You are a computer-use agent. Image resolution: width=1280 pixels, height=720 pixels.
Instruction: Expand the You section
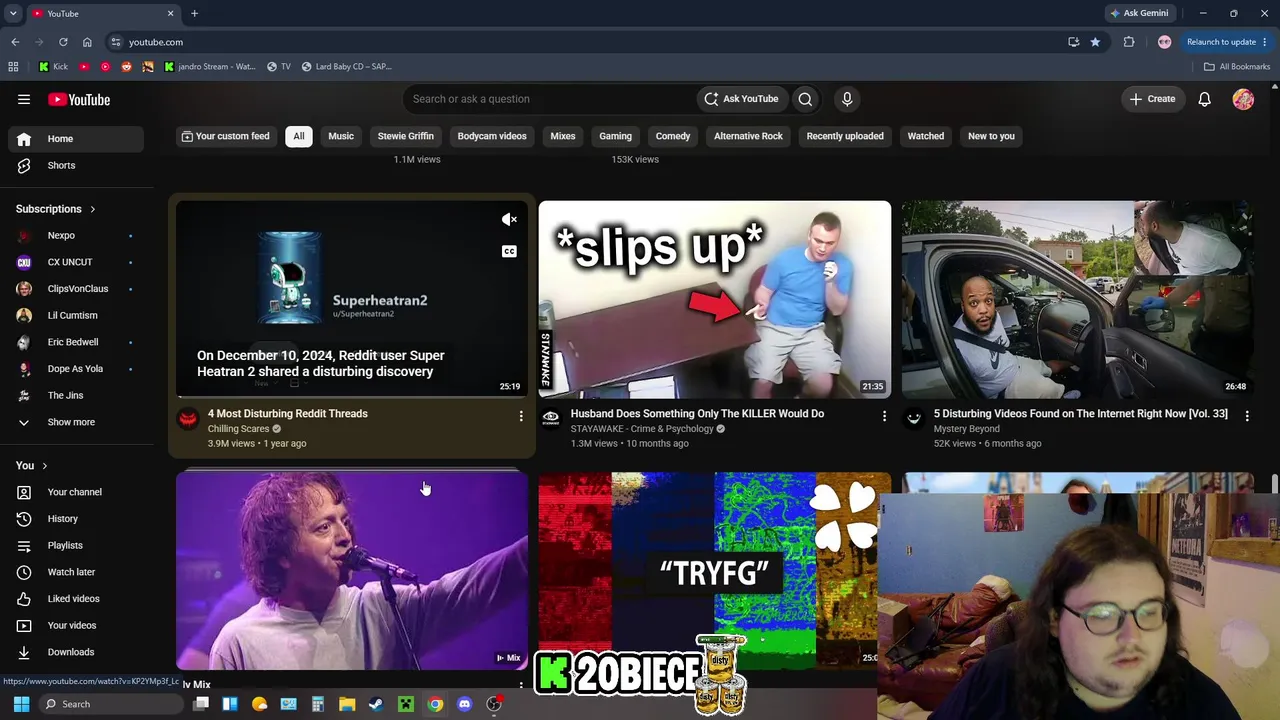click(x=32, y=465)
